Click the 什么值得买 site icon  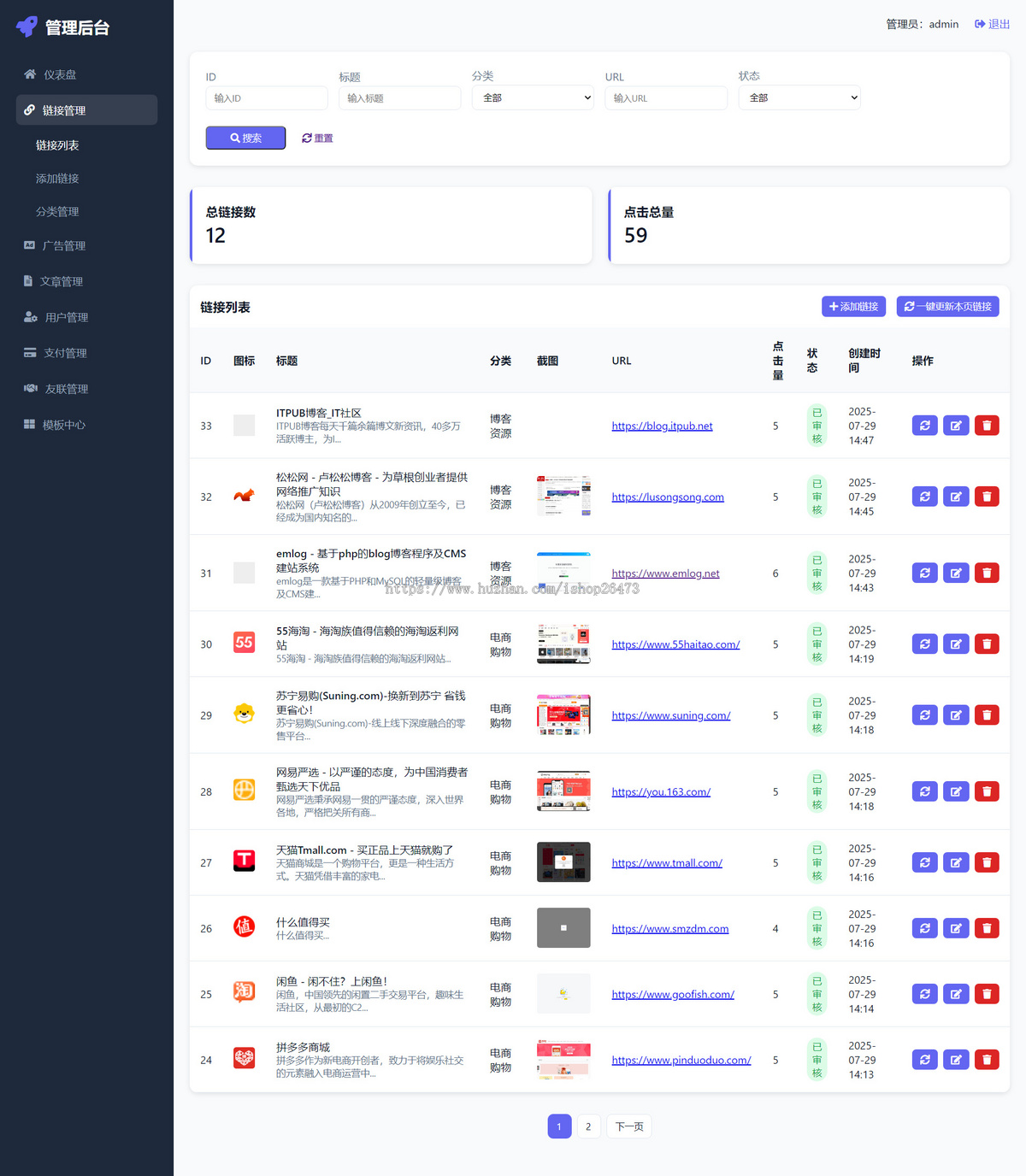(245, 926)
